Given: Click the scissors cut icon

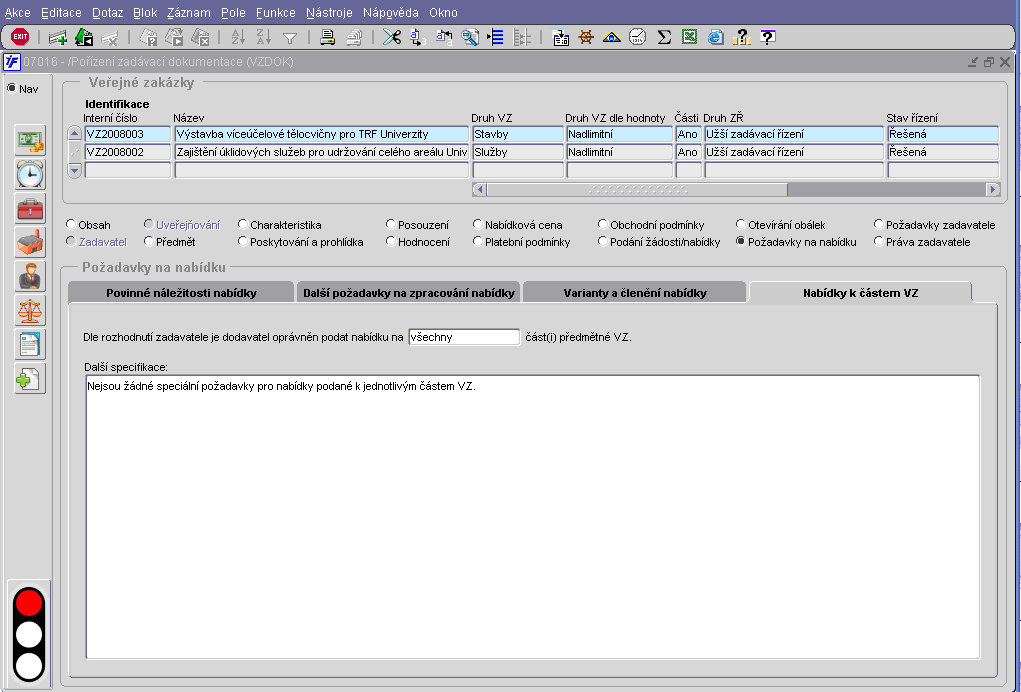Looking at the screenshot, I should 392,38.
